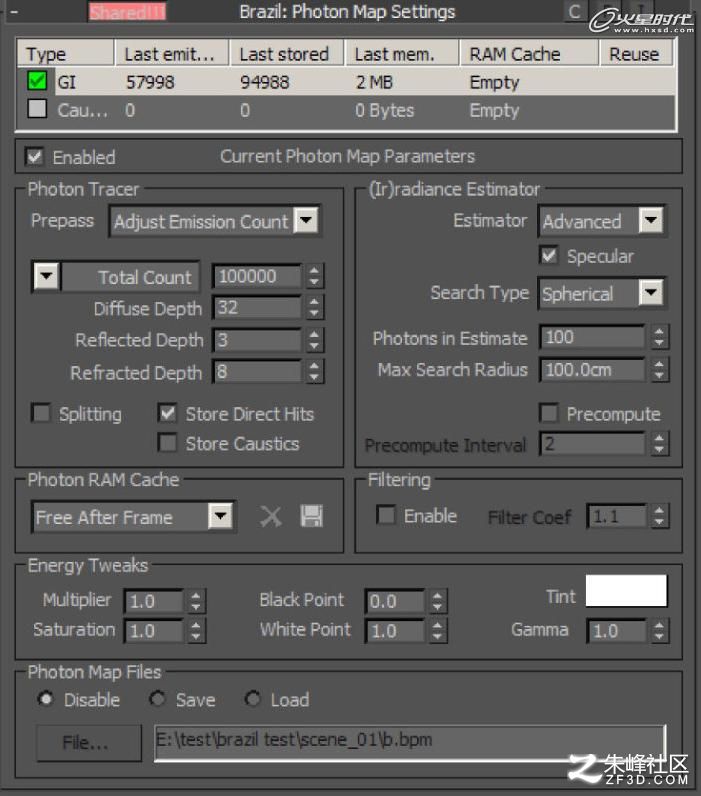Click the Saturation spinner arrows
The height and width of the screenshot is (796, 701).
pyautogui.click(x=195, y=632)
